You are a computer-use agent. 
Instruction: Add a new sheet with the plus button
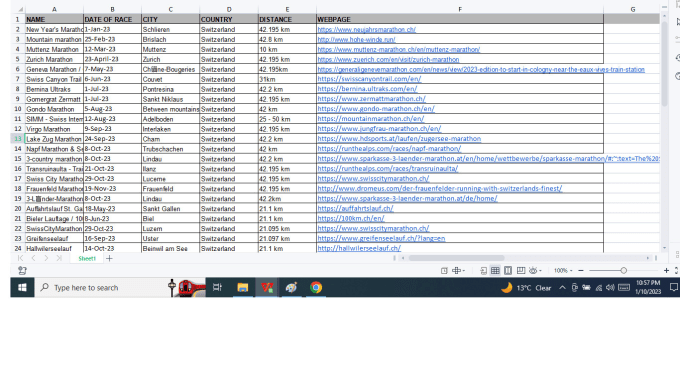click(109, 258)
